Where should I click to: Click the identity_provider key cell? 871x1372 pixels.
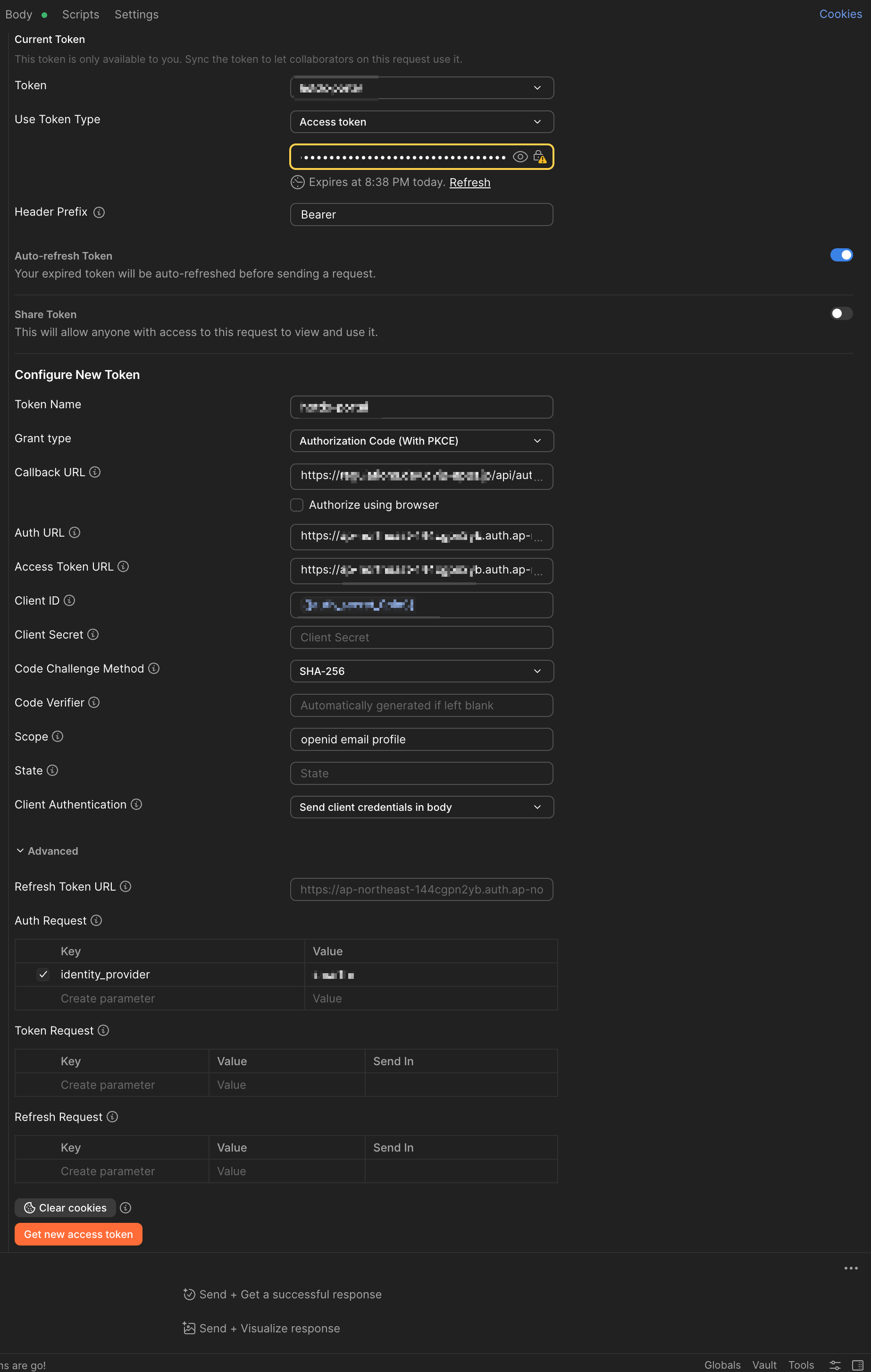105,974
